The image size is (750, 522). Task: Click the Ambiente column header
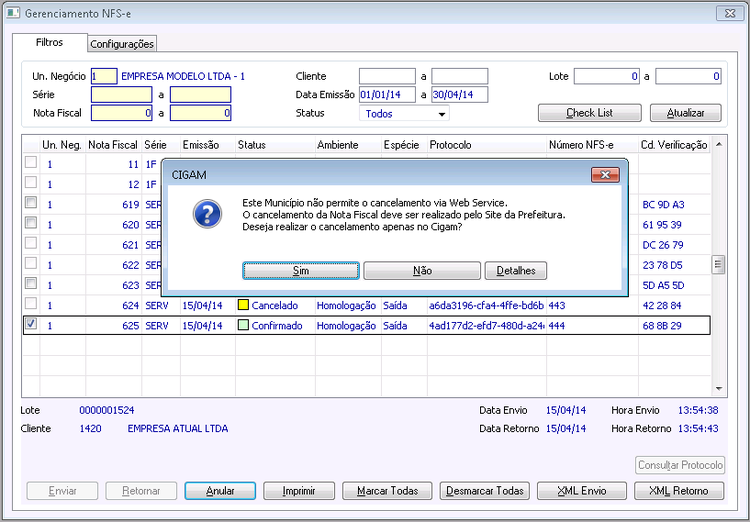tap(348, 144)
